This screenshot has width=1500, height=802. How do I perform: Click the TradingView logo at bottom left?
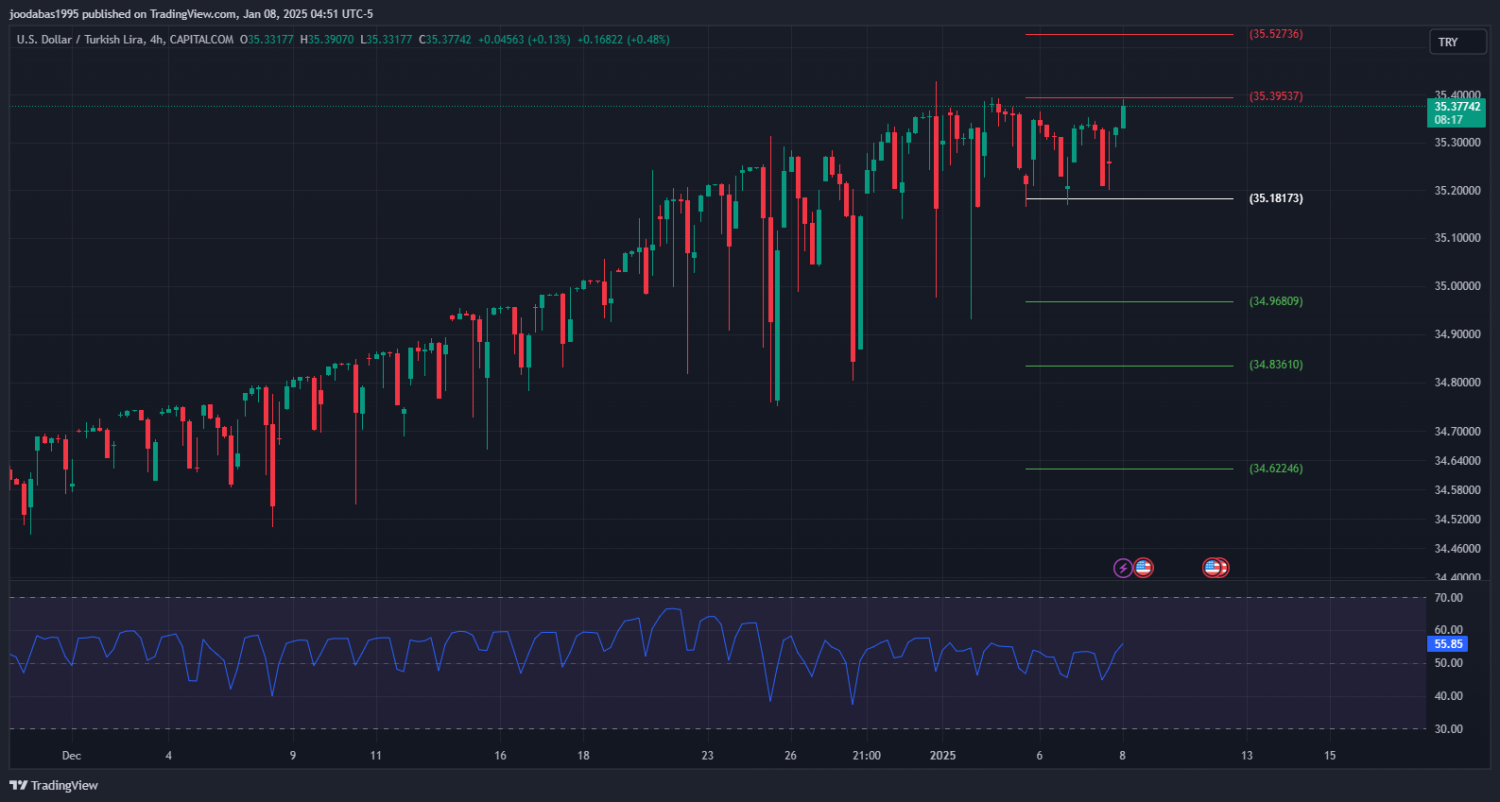(x=54, y=785)
